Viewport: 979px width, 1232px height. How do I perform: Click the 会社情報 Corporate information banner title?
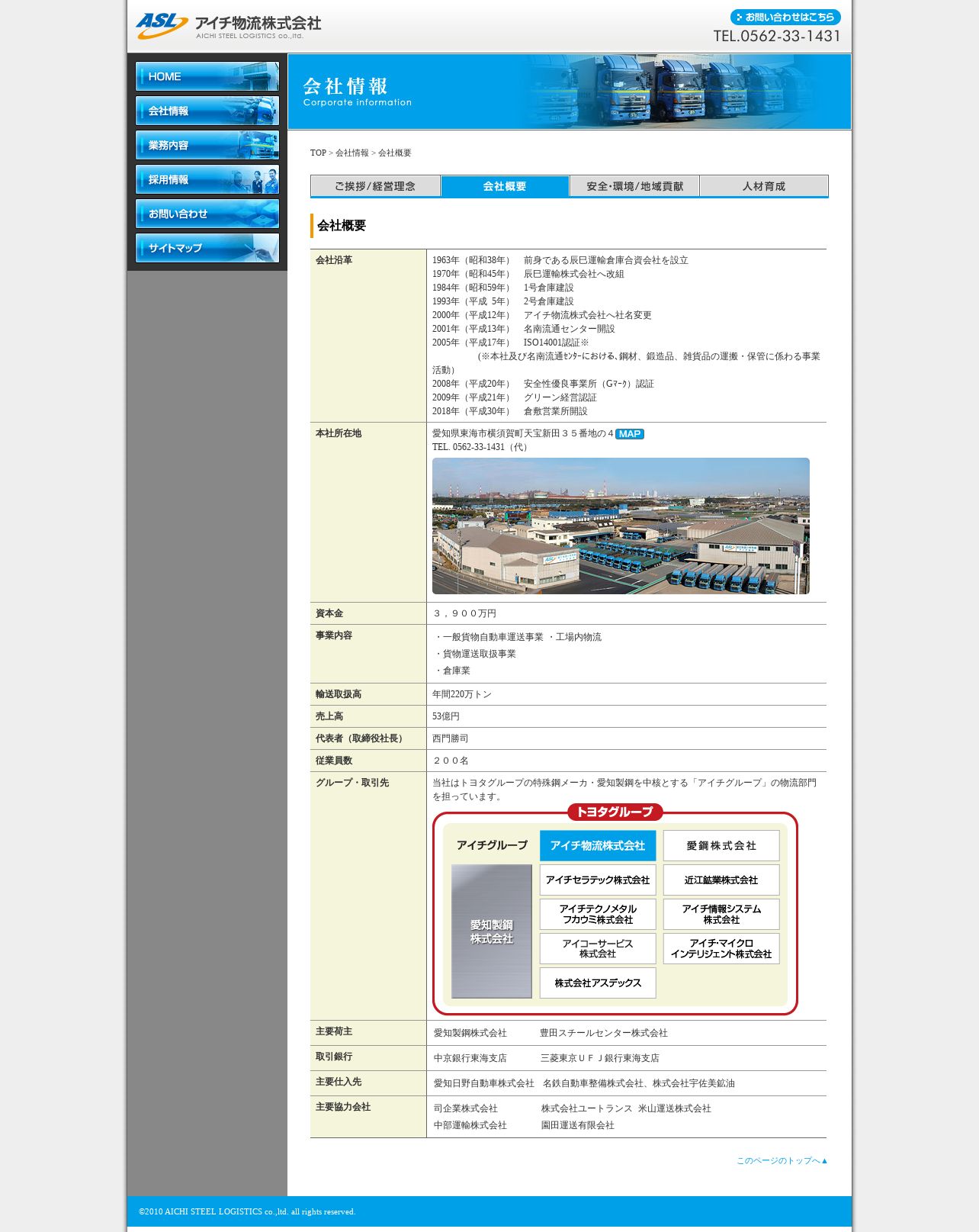(358, 92)
